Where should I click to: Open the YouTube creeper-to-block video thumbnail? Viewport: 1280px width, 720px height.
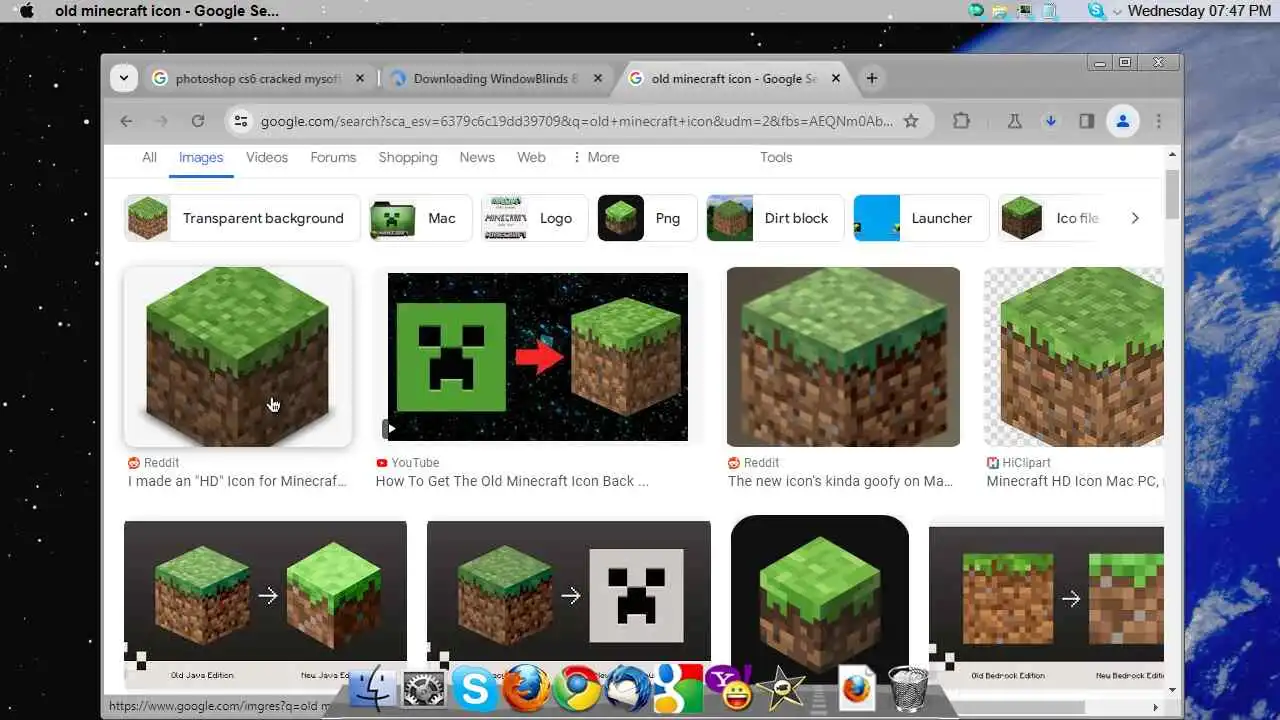538,356
